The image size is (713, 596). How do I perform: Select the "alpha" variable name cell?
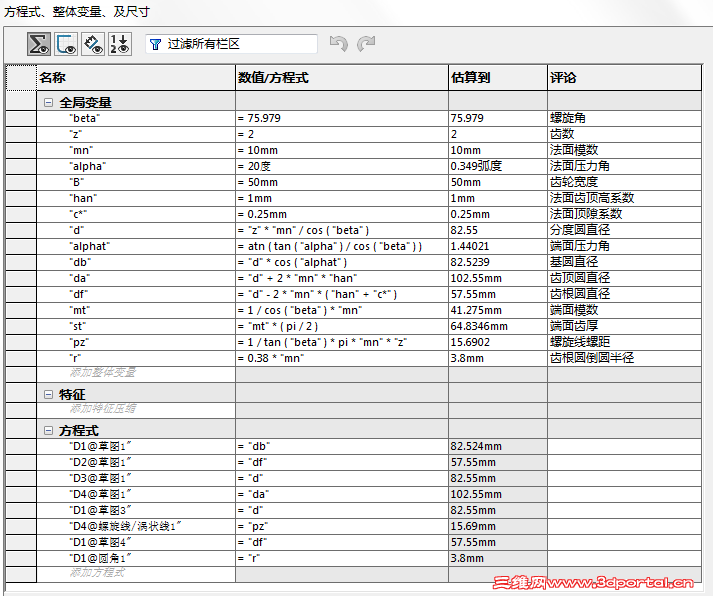136,166
